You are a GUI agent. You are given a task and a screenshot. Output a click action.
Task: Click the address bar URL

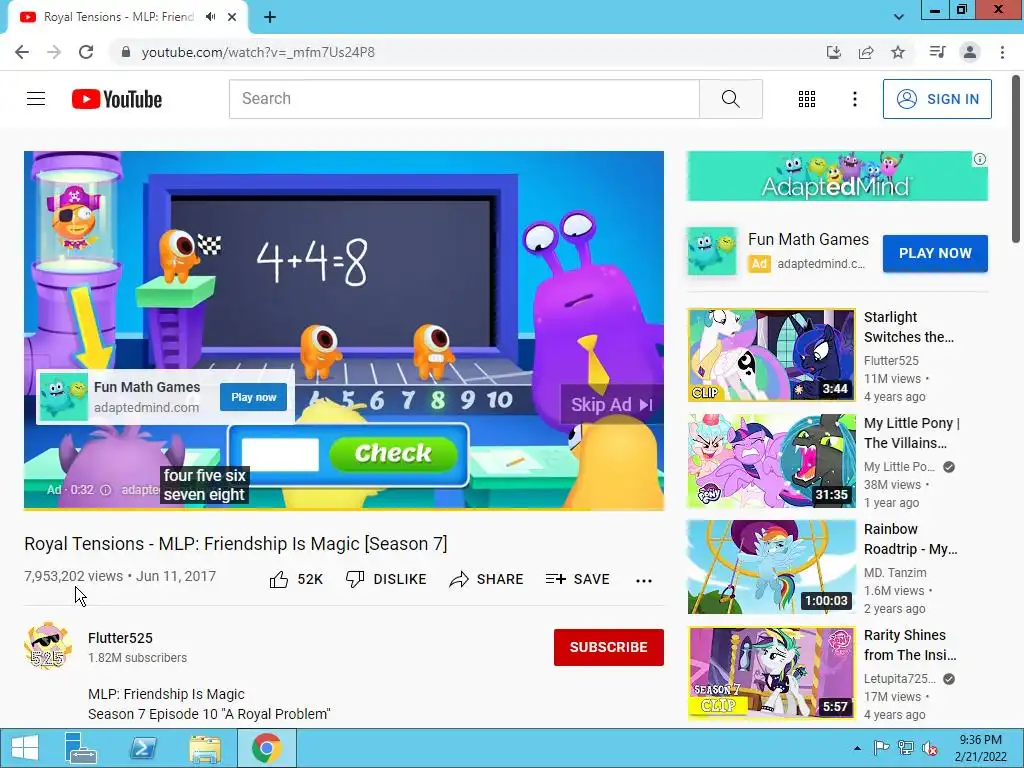(258, 52)
